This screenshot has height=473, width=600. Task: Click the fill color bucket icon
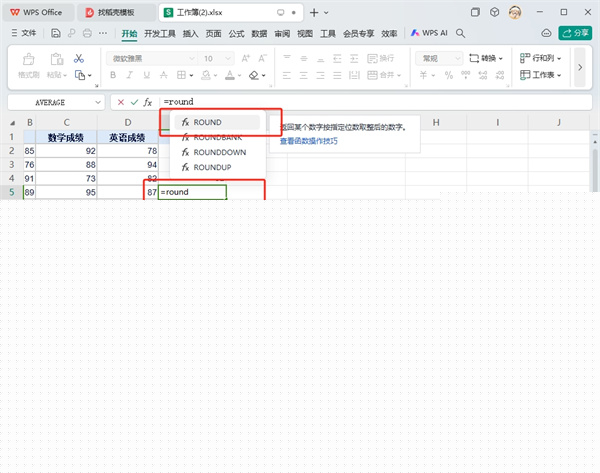206,75
